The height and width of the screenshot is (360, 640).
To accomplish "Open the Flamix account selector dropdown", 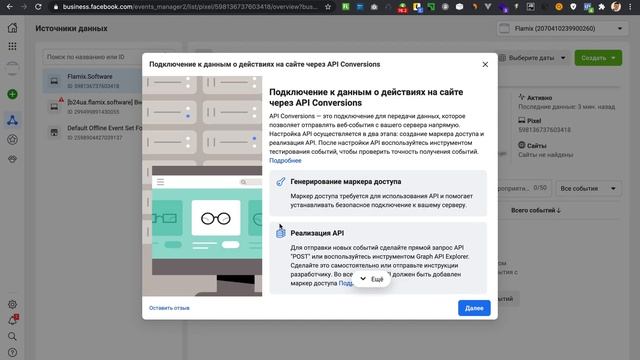I will 562,29.
